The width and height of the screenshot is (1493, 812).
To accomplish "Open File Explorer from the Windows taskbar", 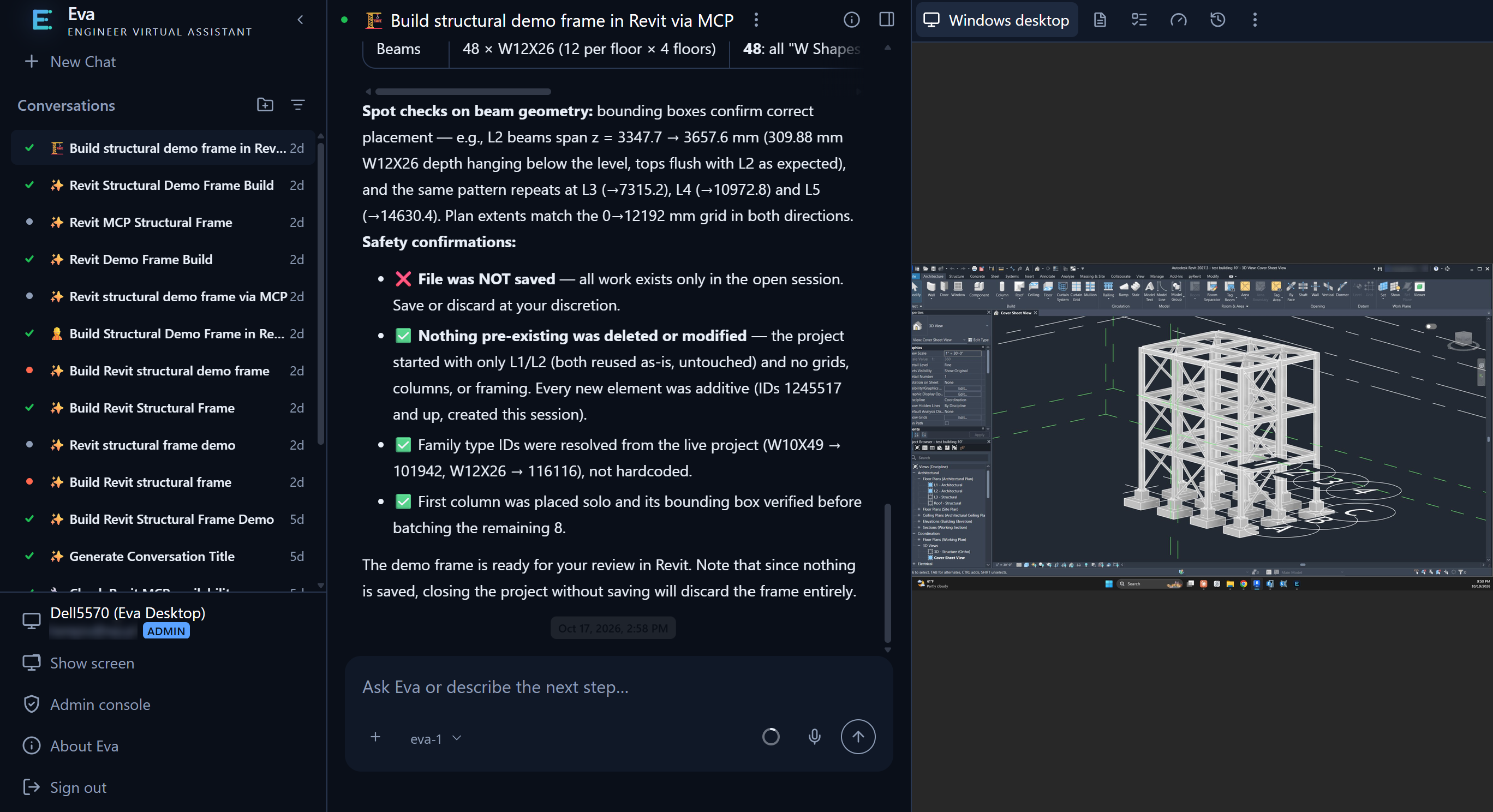I will [x=1230, y=584].
